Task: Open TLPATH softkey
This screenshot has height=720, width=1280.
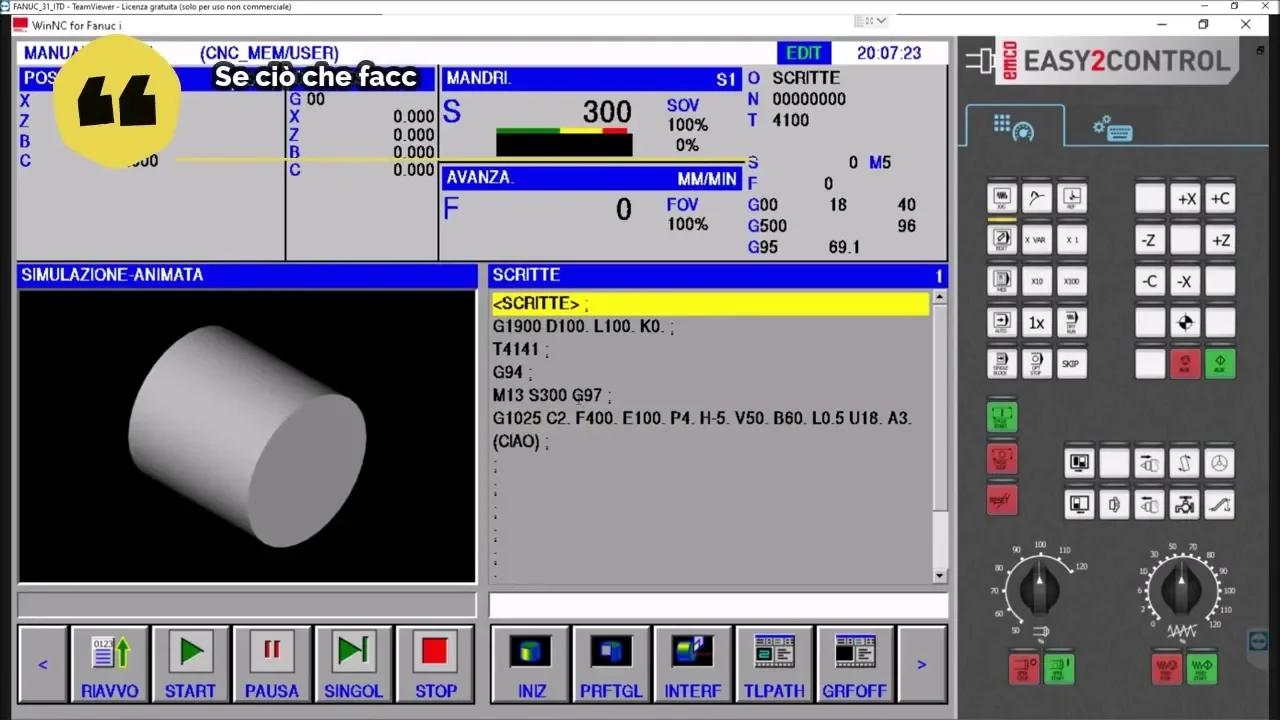Action: [x=774, y=664]
